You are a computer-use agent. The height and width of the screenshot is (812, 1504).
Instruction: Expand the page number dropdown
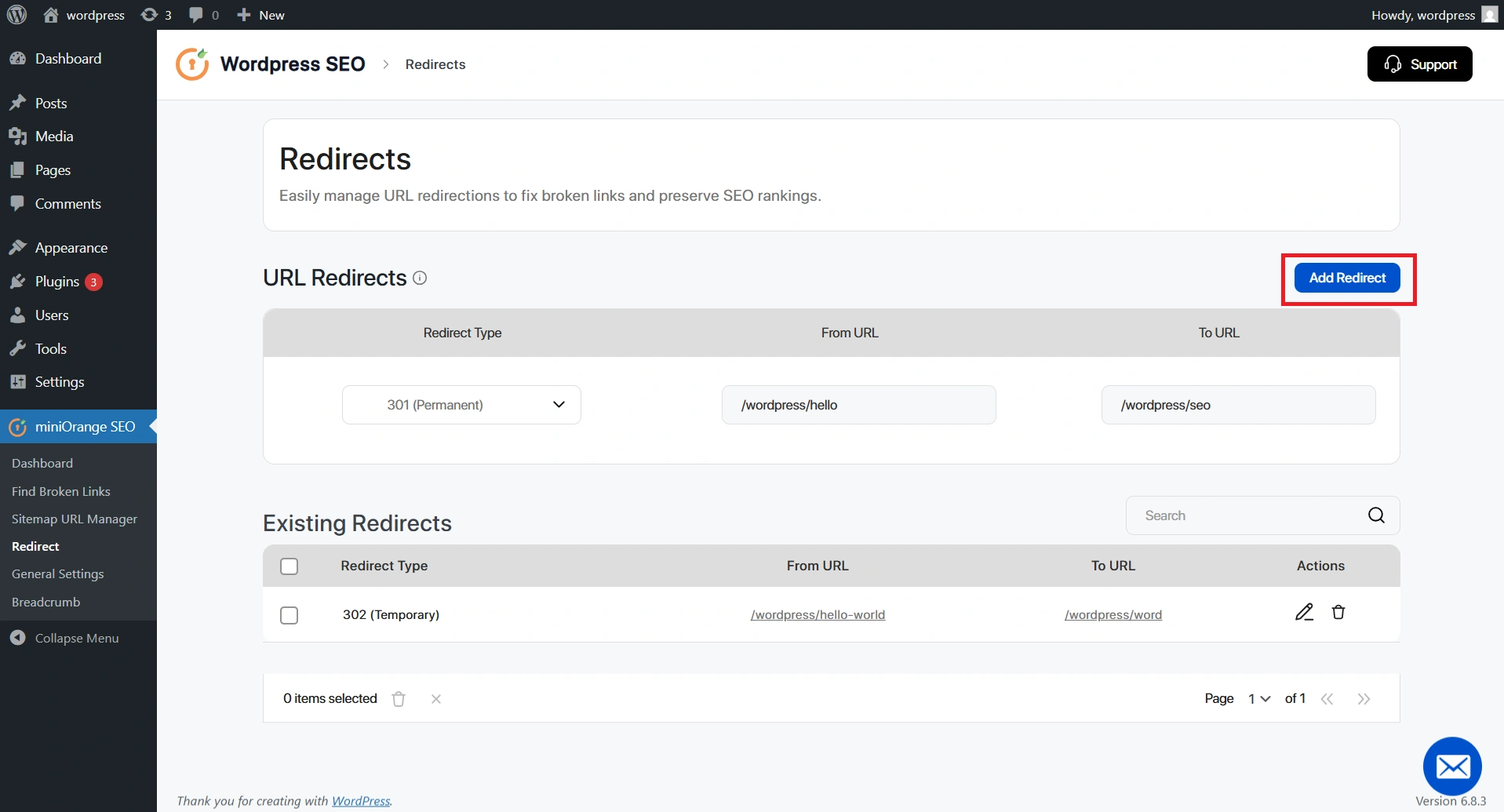point(1259,699)
